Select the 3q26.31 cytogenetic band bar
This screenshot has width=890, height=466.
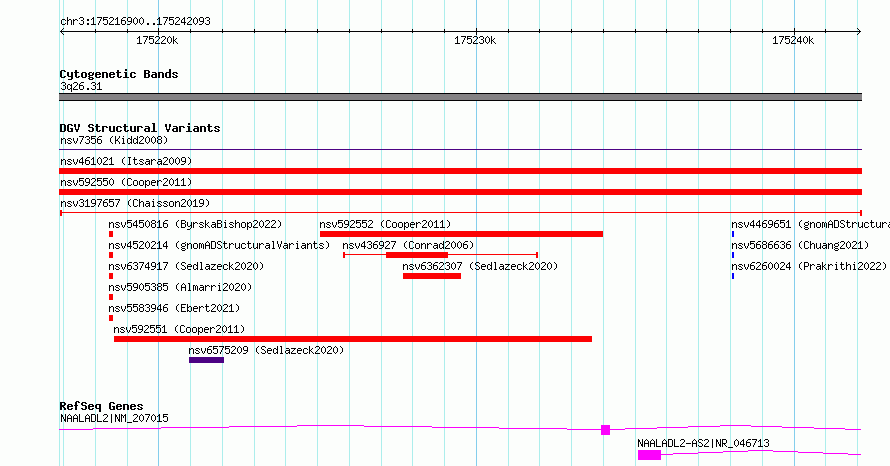point(460,97)
